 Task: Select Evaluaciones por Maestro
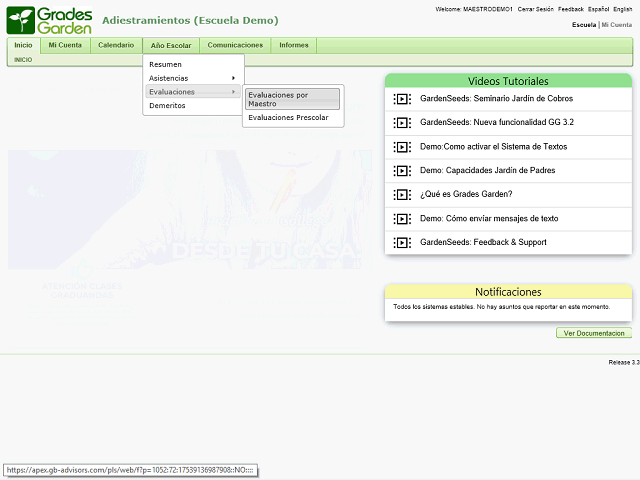pos(292,99)
